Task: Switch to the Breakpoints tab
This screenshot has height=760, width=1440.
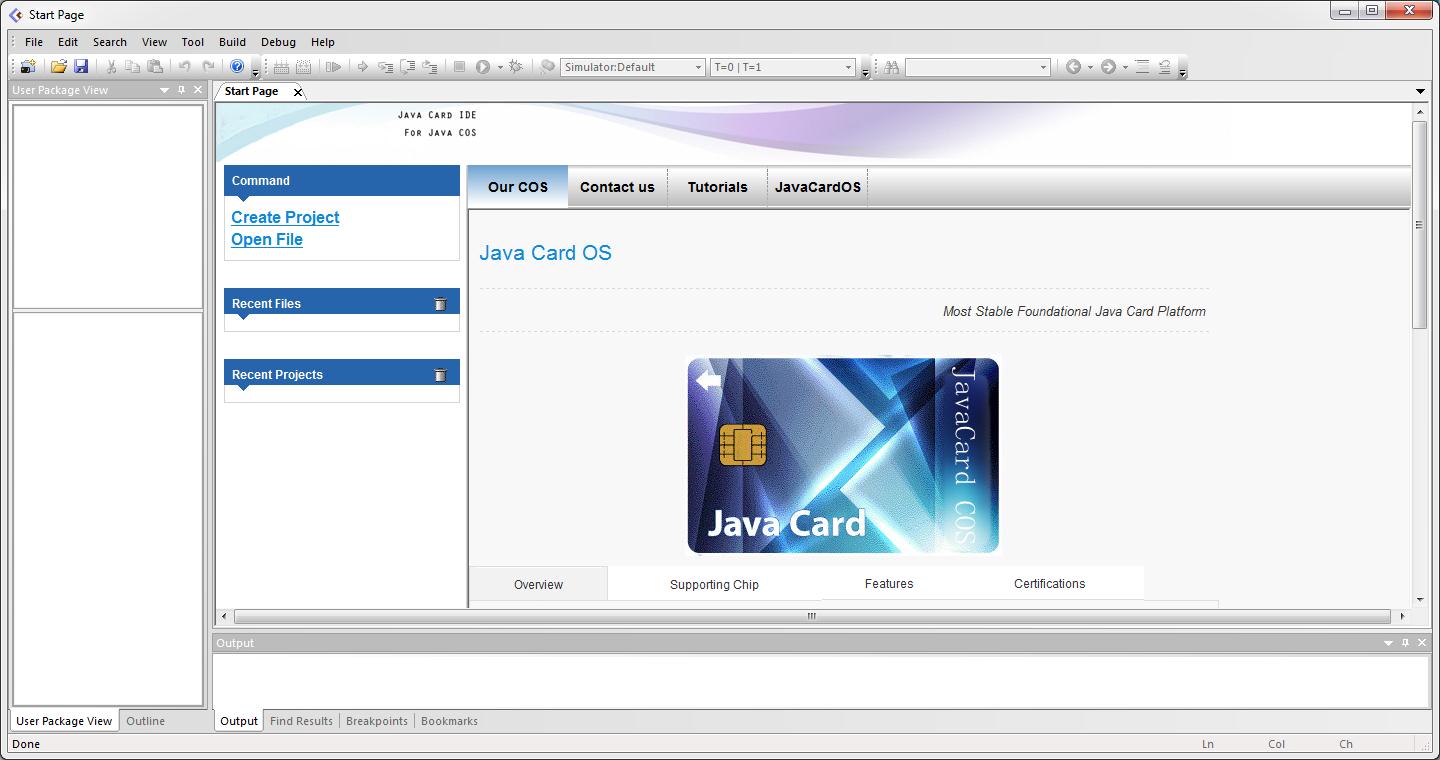Action: [377, 721]
